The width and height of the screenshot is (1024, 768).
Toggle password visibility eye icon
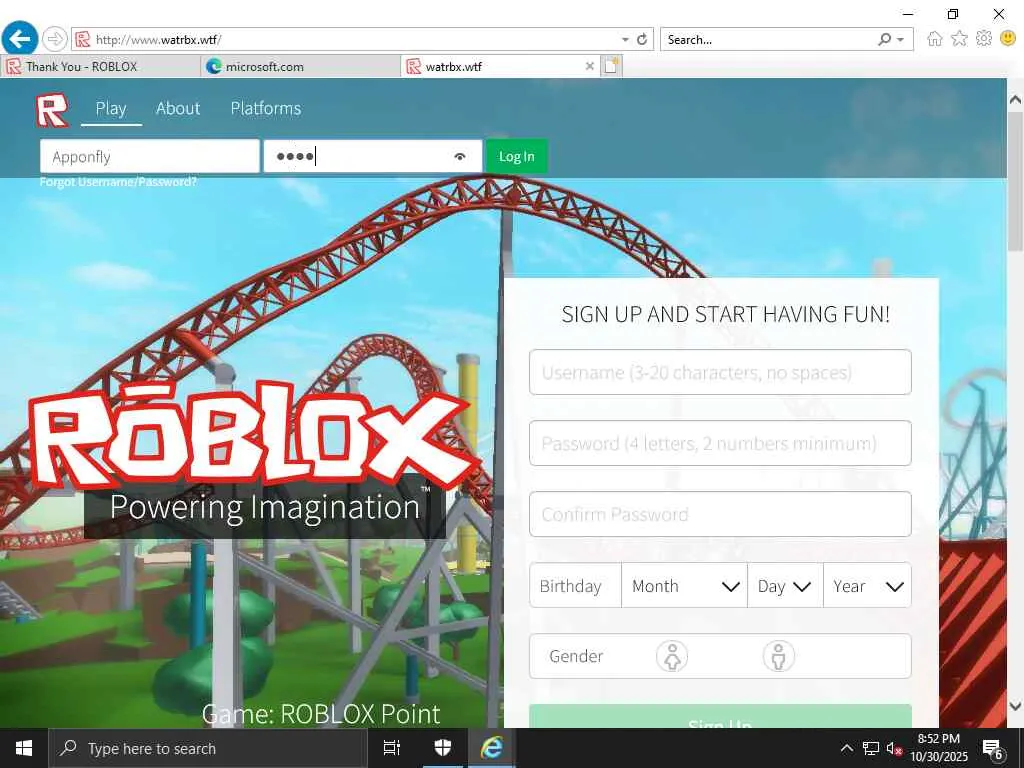point(460,157)
